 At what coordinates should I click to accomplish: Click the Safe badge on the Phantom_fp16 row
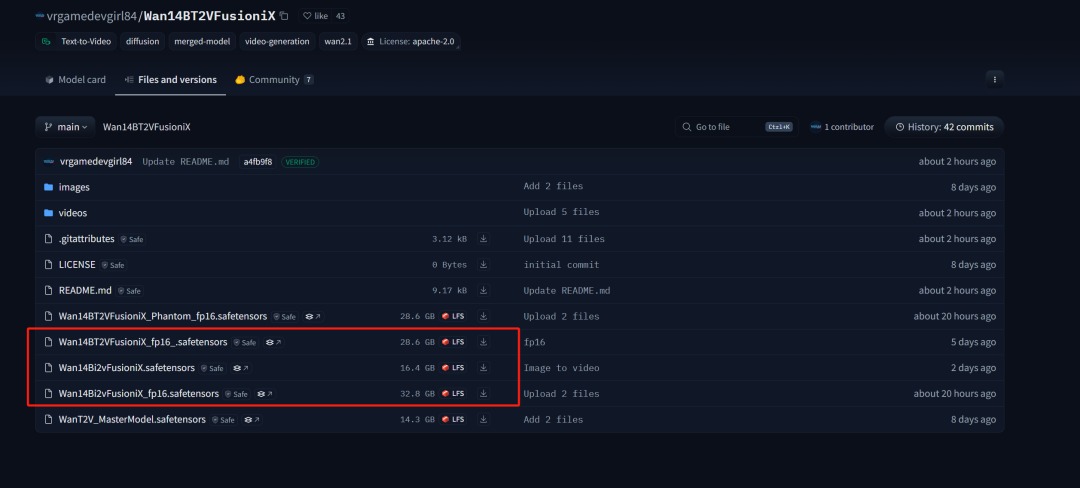tap(284, 317)
